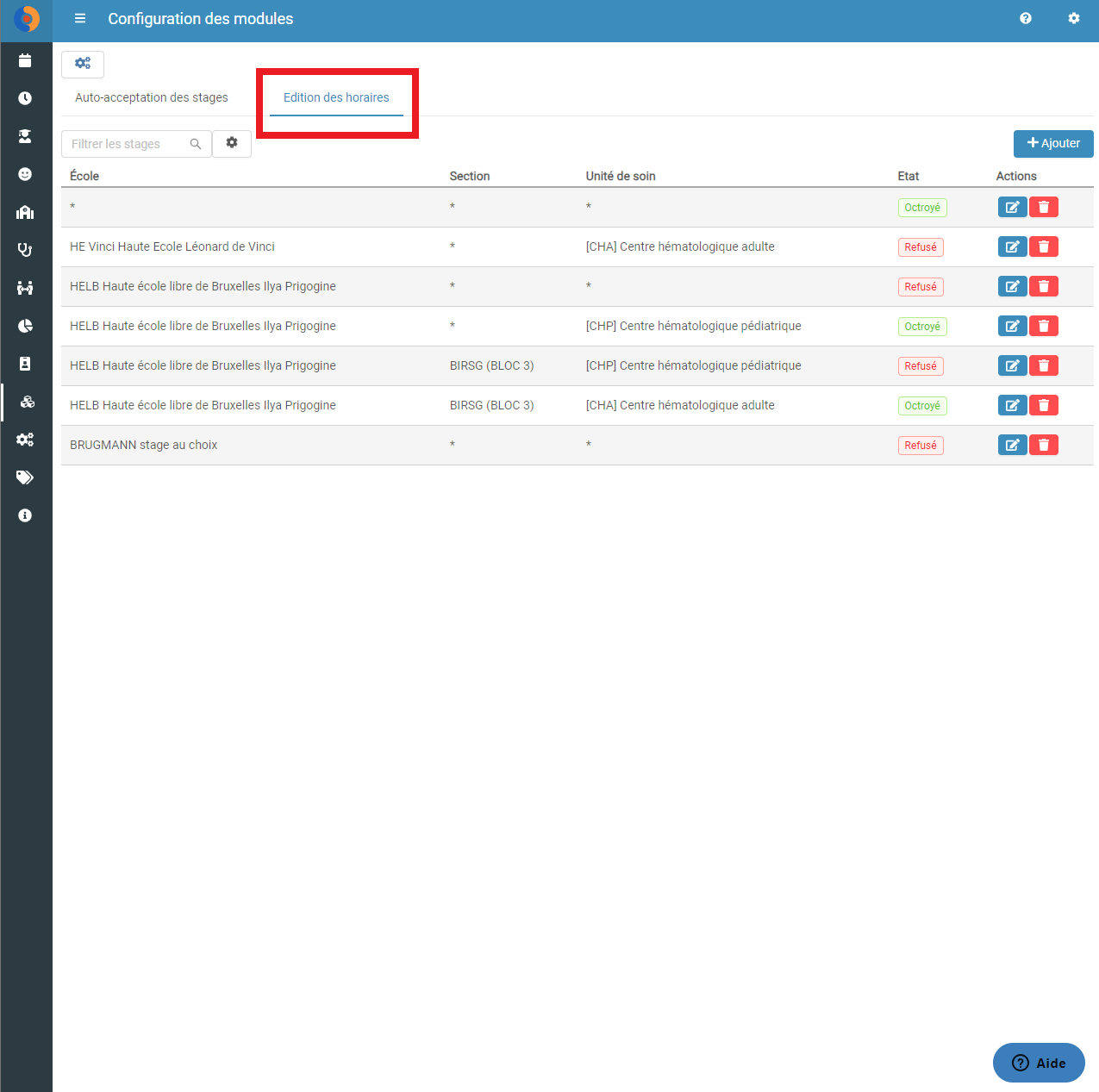Screen dimensions: 1099x1092
Task: Delete the BRUGMANN stage au choix row
Action: coord(1044,445)
